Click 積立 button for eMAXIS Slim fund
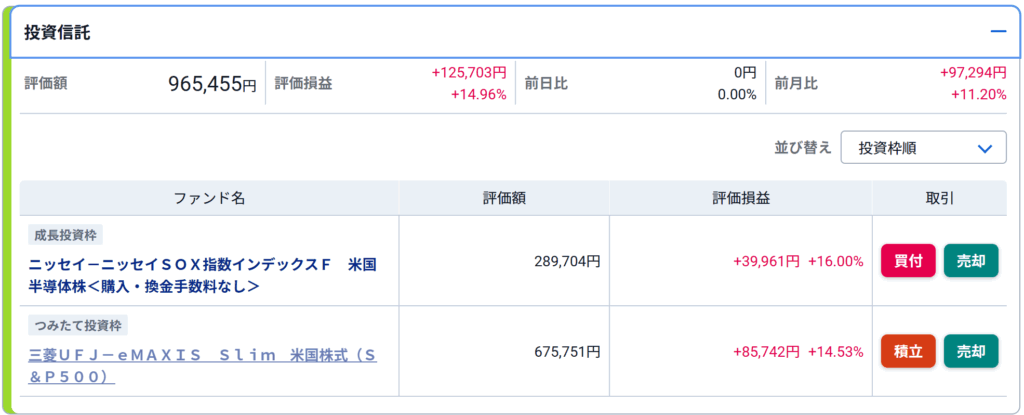The width and height of the screenshot is (1024, 415). [x=908, y=351]
